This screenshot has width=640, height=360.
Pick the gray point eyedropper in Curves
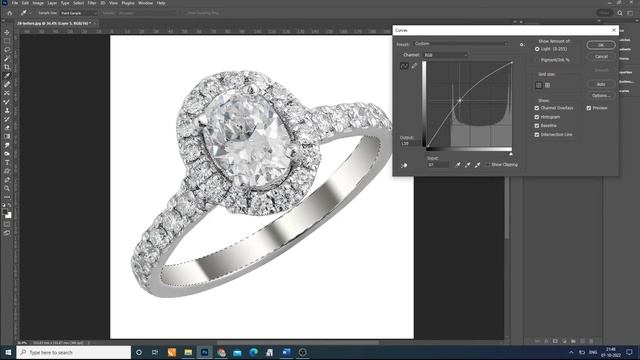tap(467, 164)
